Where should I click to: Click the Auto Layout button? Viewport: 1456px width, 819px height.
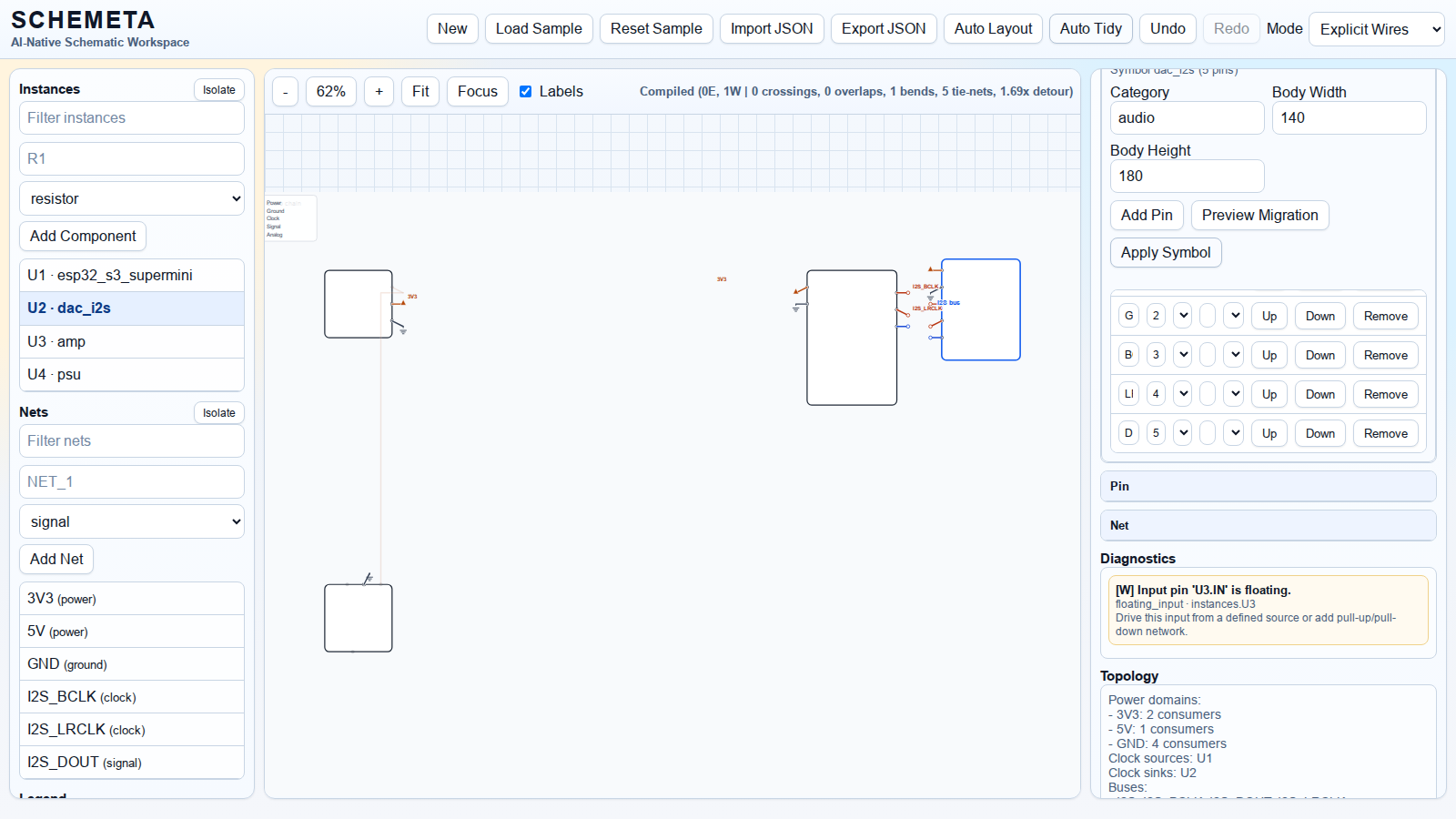click(993, 29)
